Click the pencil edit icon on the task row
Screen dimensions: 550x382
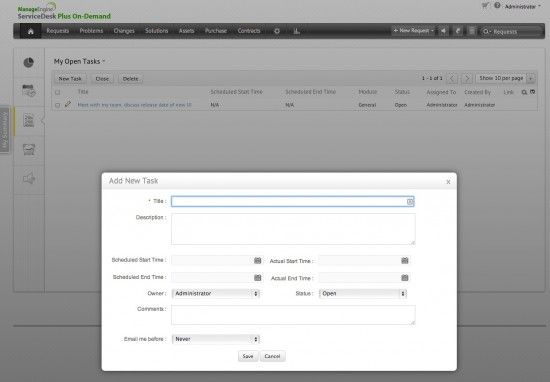tap(68, 104)
